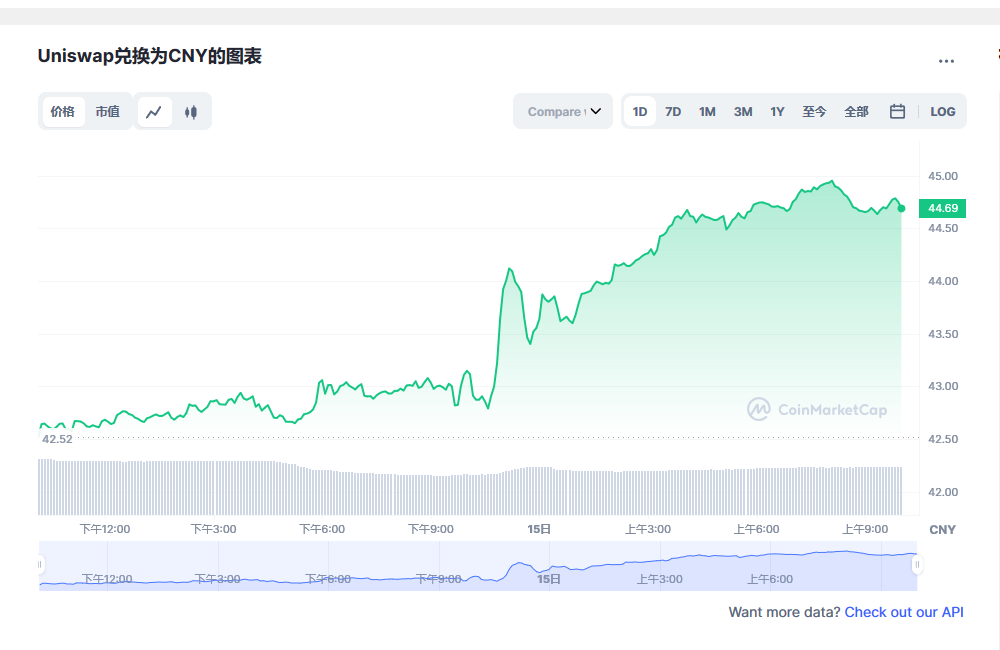
Task: Choose the 至今 (YTD) time range
Action: pos(814,112)
